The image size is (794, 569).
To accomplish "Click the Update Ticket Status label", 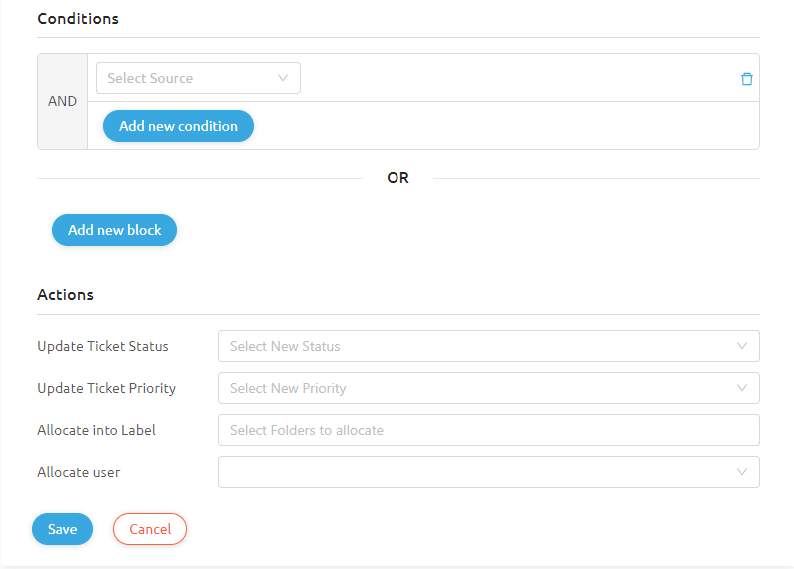I will click(103, 346).
